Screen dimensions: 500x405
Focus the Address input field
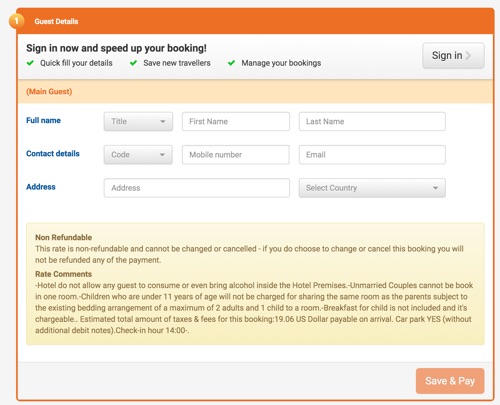tap(197, 188)
